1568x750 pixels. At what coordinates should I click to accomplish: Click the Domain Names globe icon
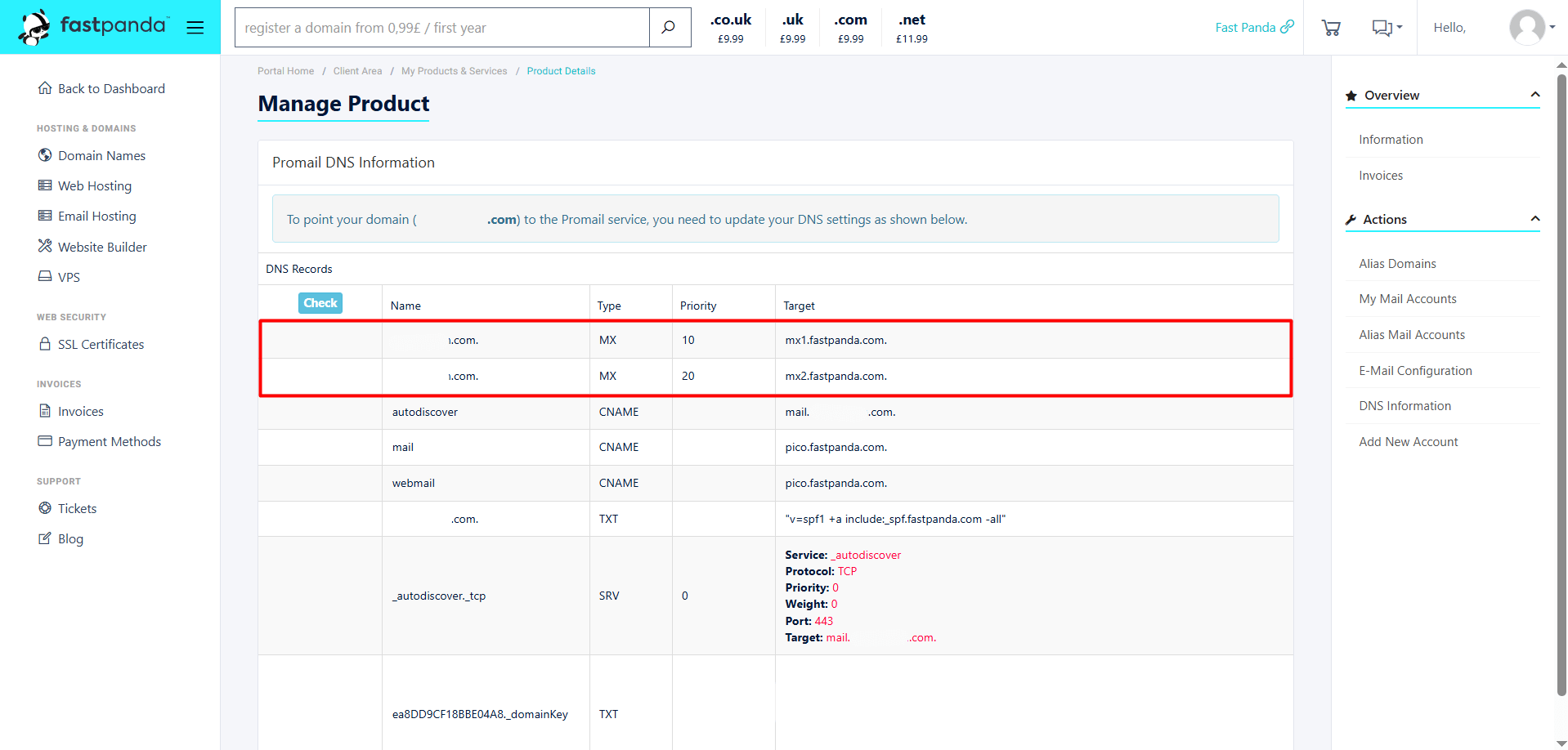[x=45, y=155]
